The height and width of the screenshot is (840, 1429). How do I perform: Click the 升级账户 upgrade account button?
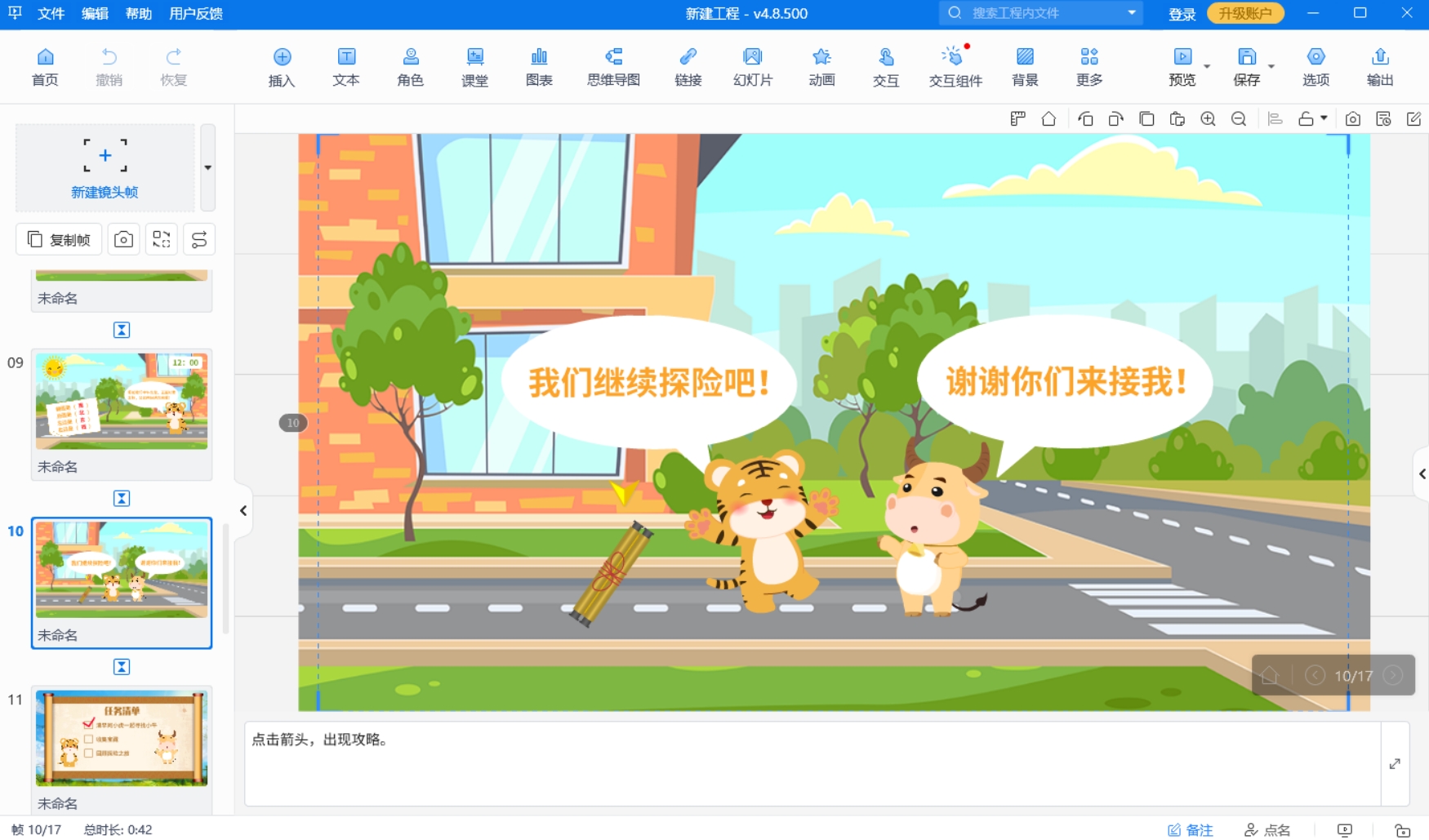(x=1245, y=13)
